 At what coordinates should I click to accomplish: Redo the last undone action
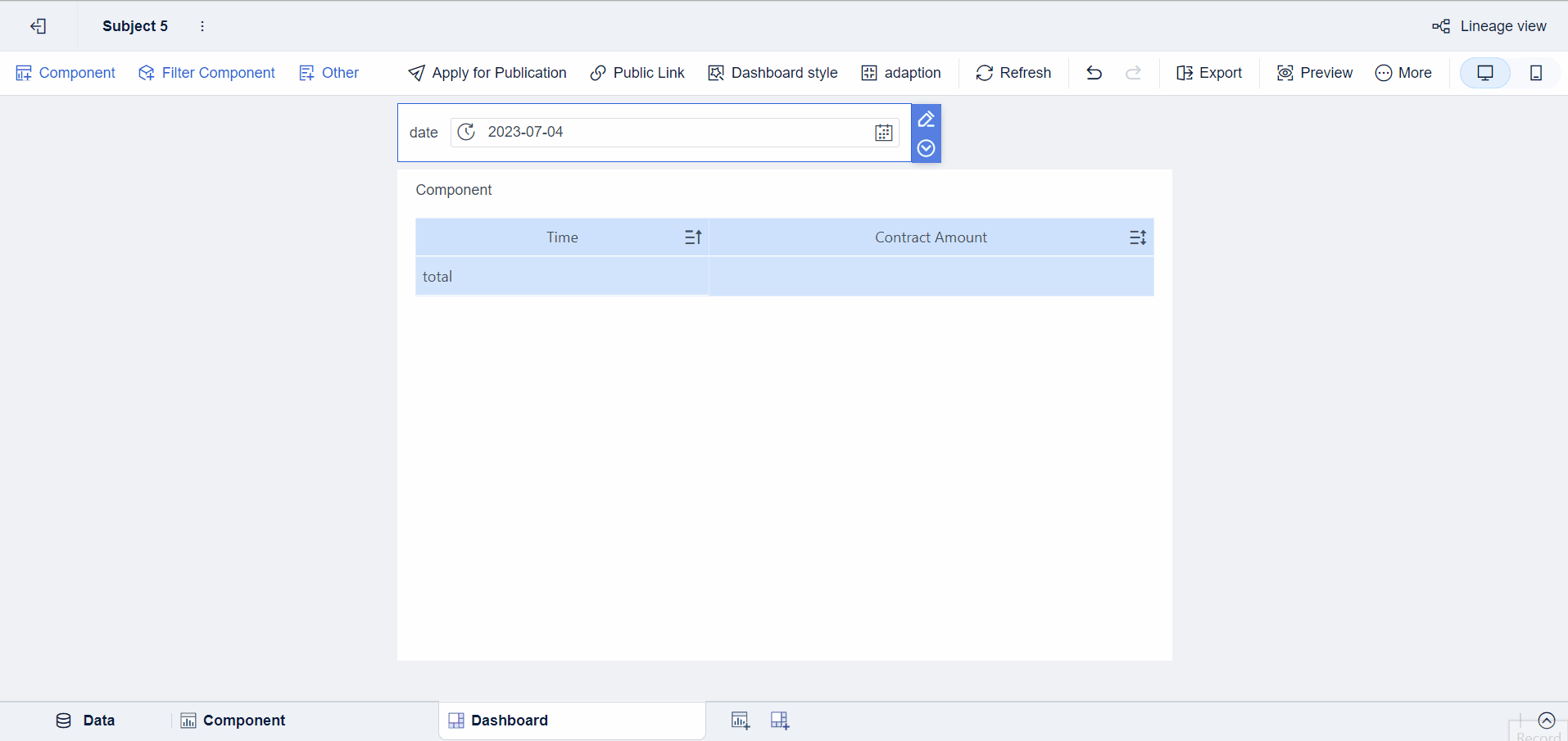(1134, 73)
